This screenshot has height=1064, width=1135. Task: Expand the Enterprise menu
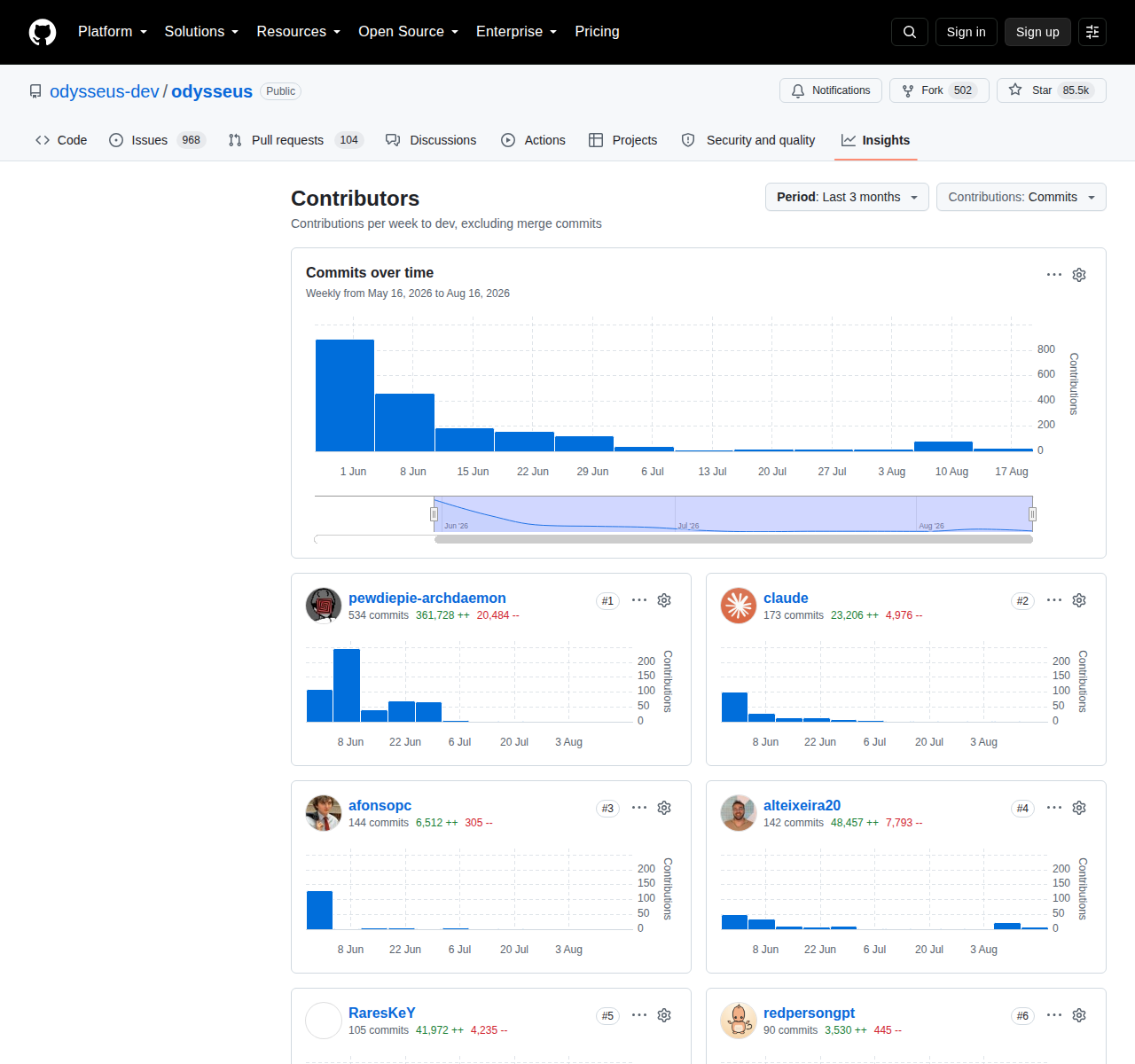[x=517, y=32]
